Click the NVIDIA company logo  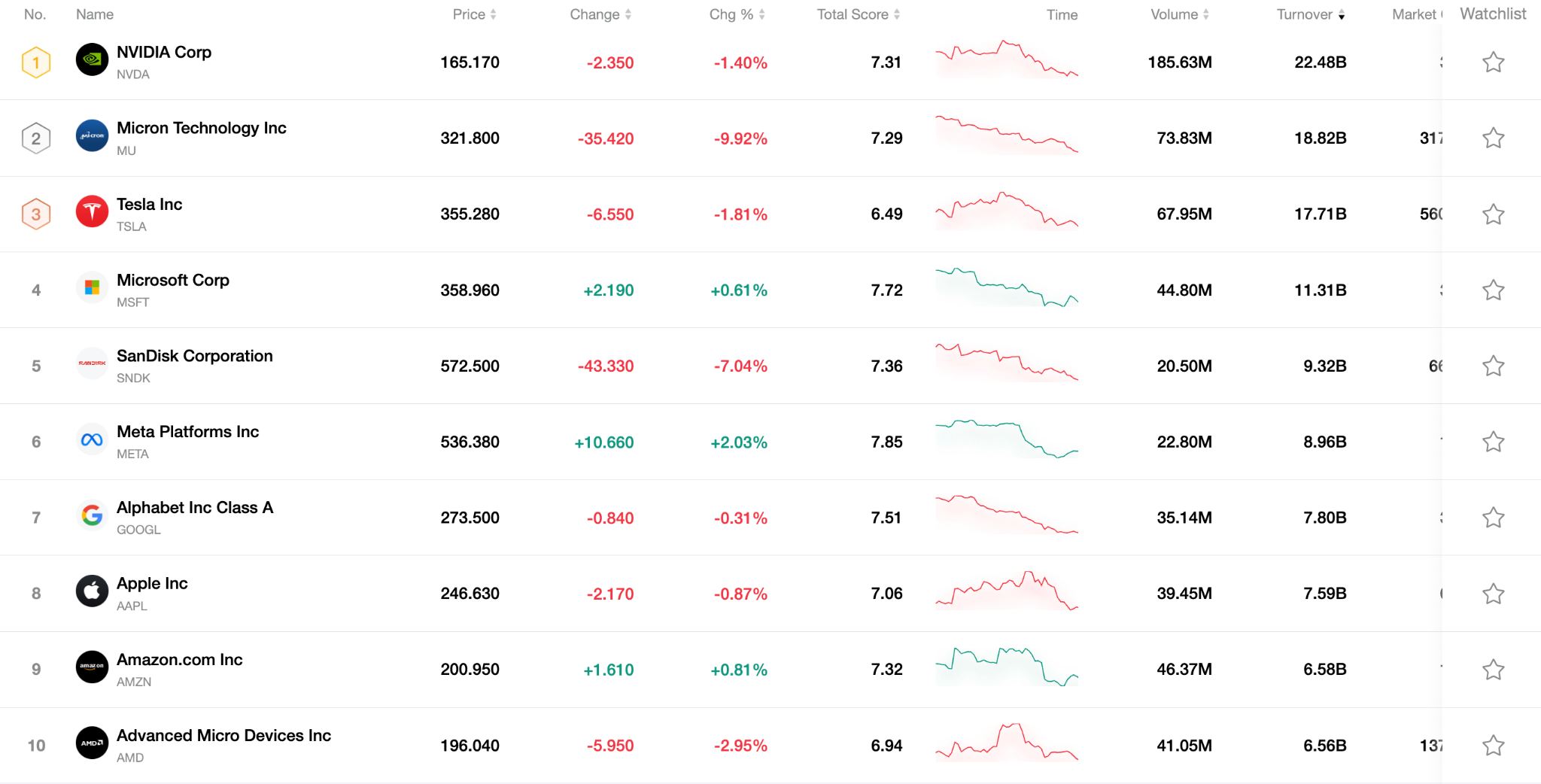[x=92, y=62]
